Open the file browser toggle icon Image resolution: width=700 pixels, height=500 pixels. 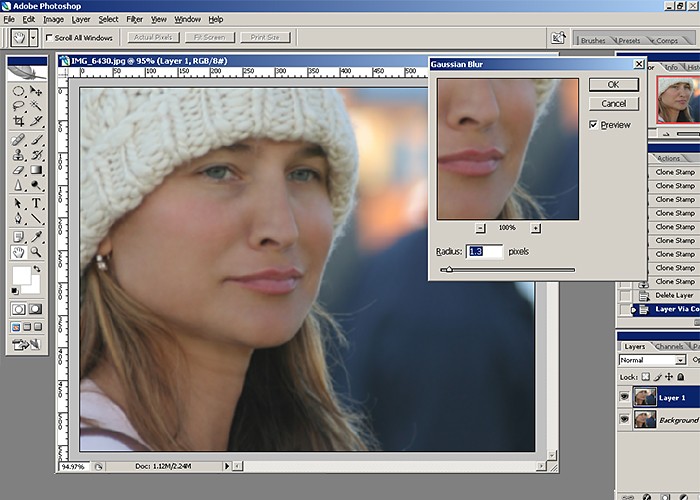pyautogui.click(x=558, y=38)
